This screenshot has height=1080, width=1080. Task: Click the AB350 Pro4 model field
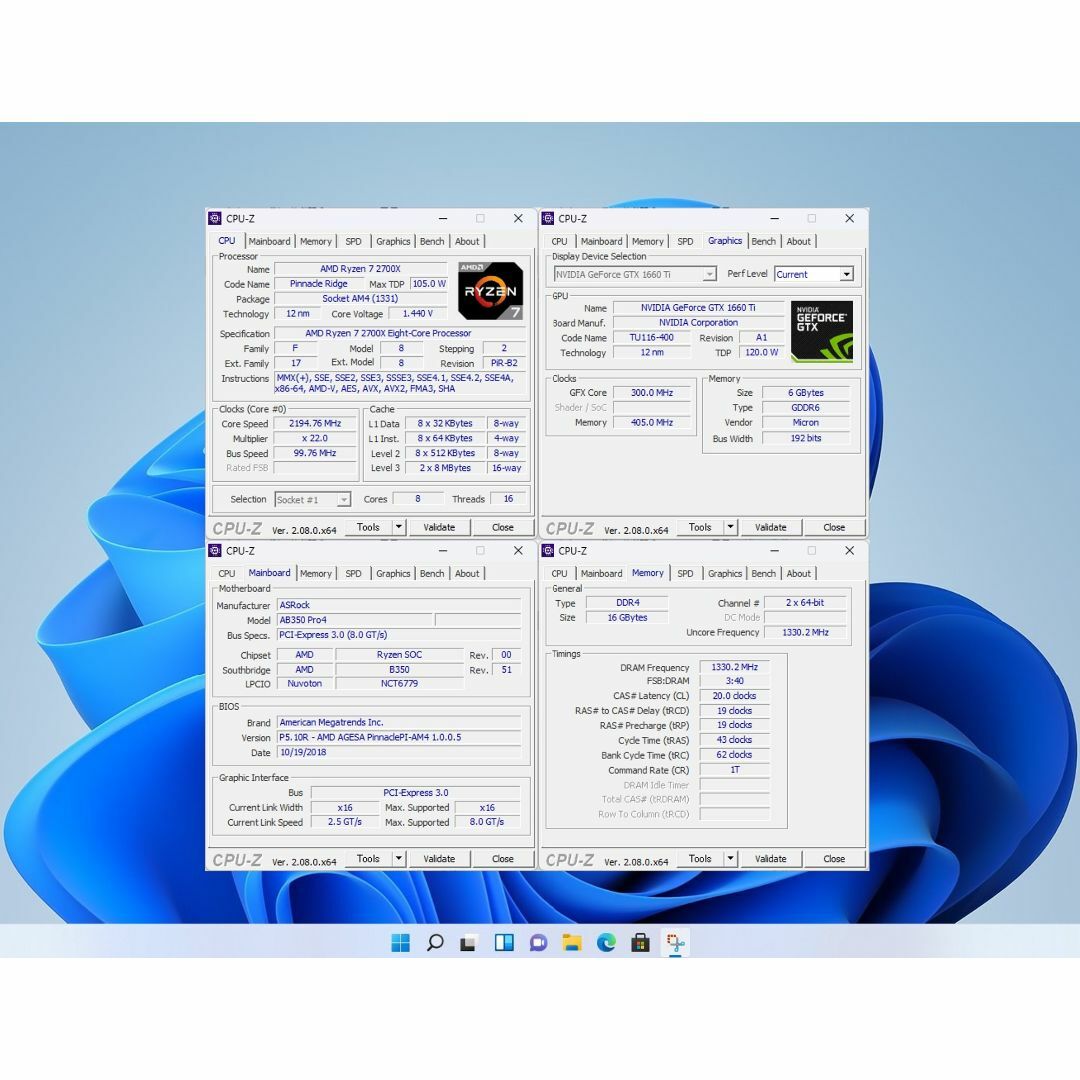pos(355,620)
